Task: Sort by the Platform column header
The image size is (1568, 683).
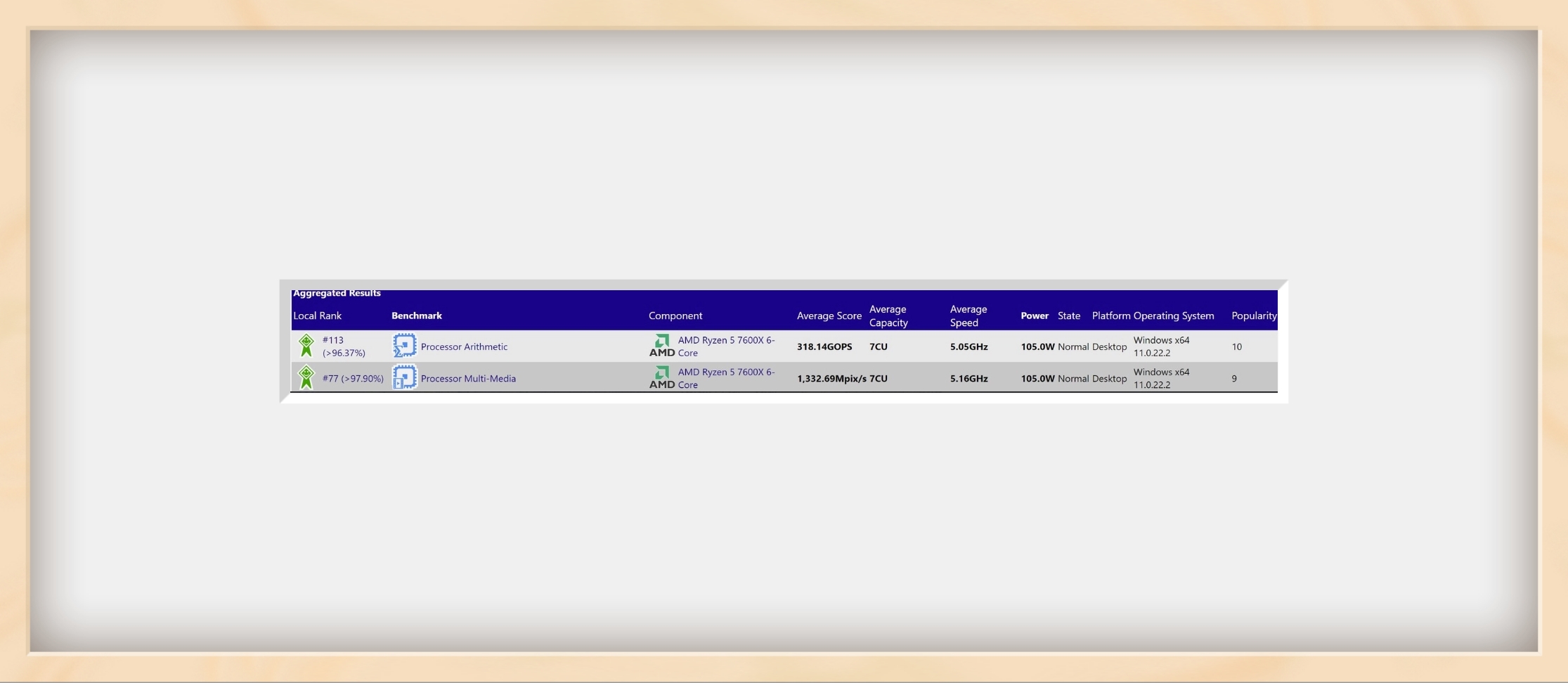Action: coord(1111,316)
